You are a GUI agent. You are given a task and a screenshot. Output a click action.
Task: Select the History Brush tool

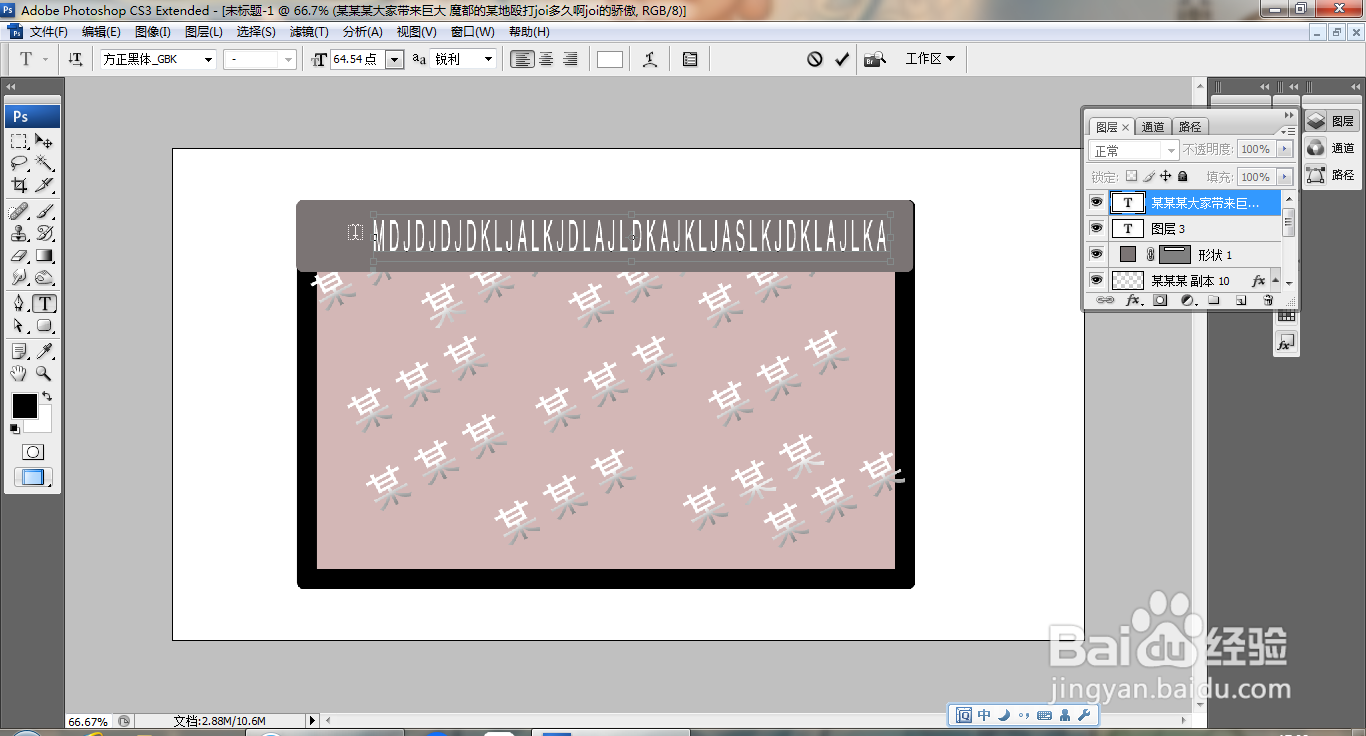tap(44, 234)
